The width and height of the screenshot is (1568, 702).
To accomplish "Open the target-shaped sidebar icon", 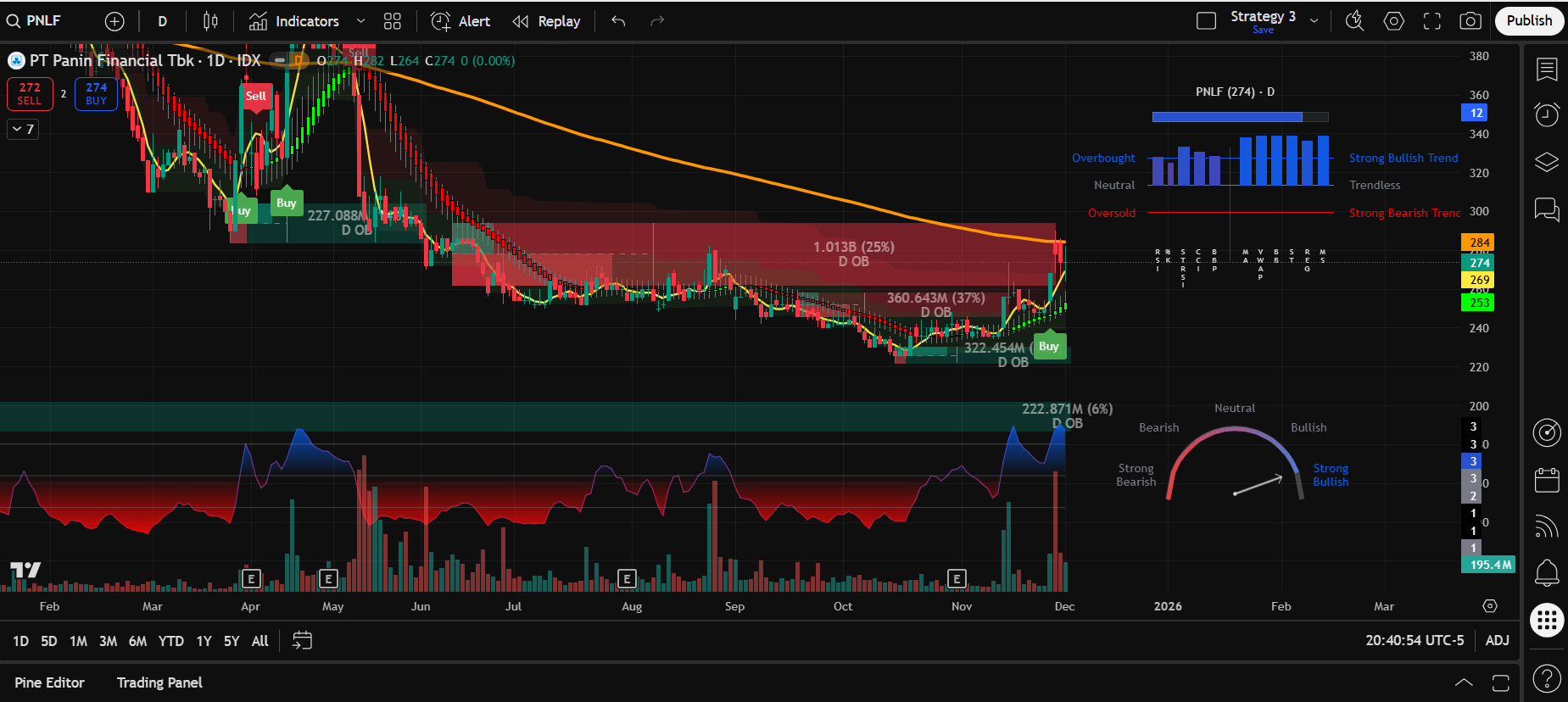I will click(1547, 433).
